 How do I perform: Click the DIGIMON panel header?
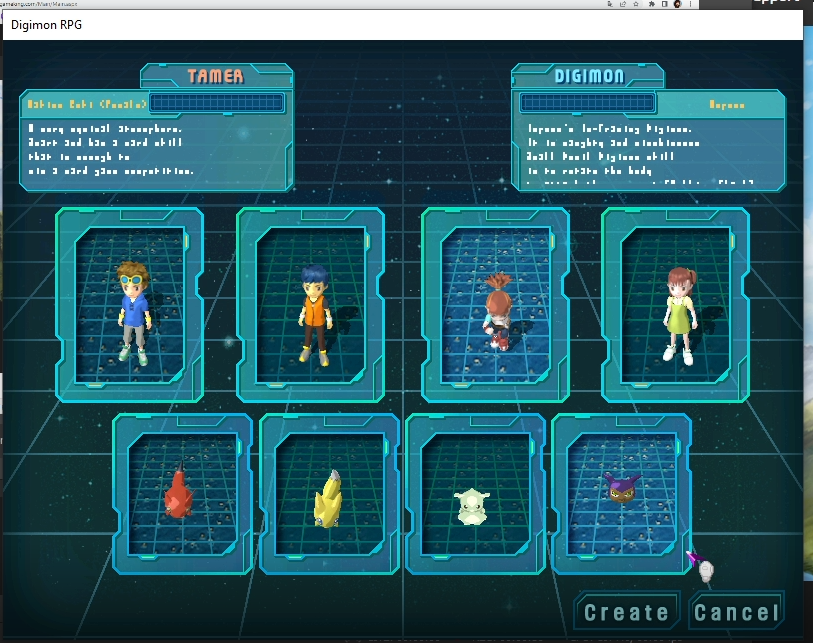[x=588, y=76]
